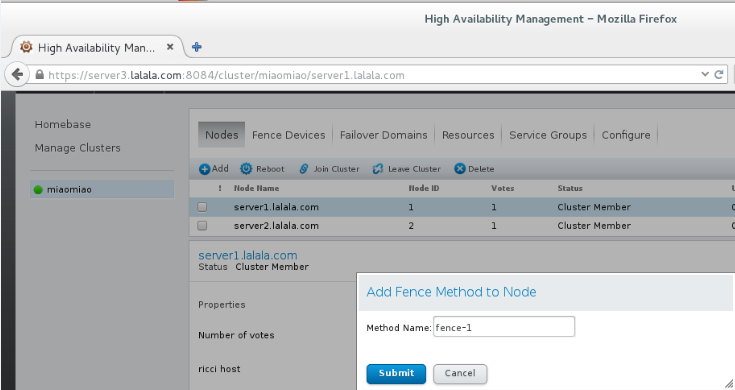Click Cluster Member status for server2 row
This screenshot has width=735, height=390.
[594, 225]
